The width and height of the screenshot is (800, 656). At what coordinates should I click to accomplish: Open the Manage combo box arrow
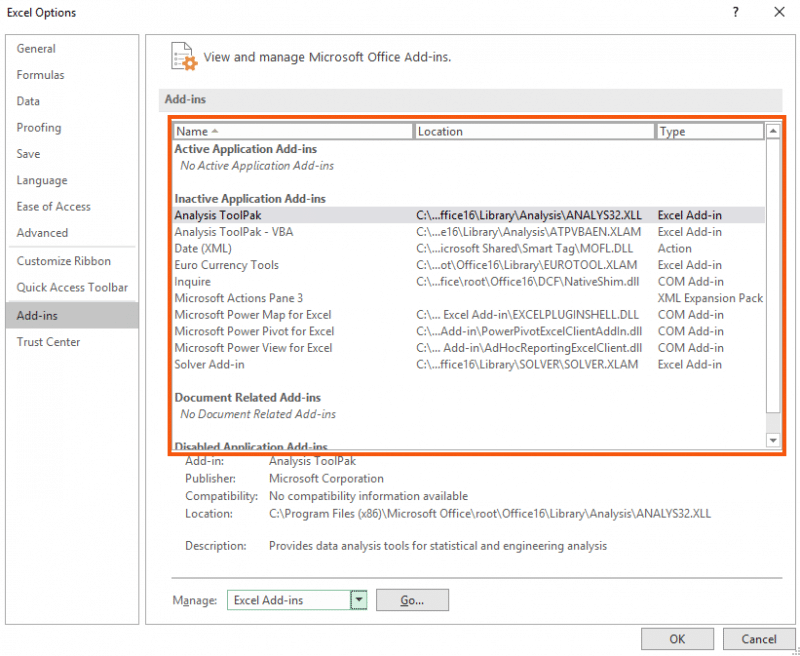tap(360, 600)
